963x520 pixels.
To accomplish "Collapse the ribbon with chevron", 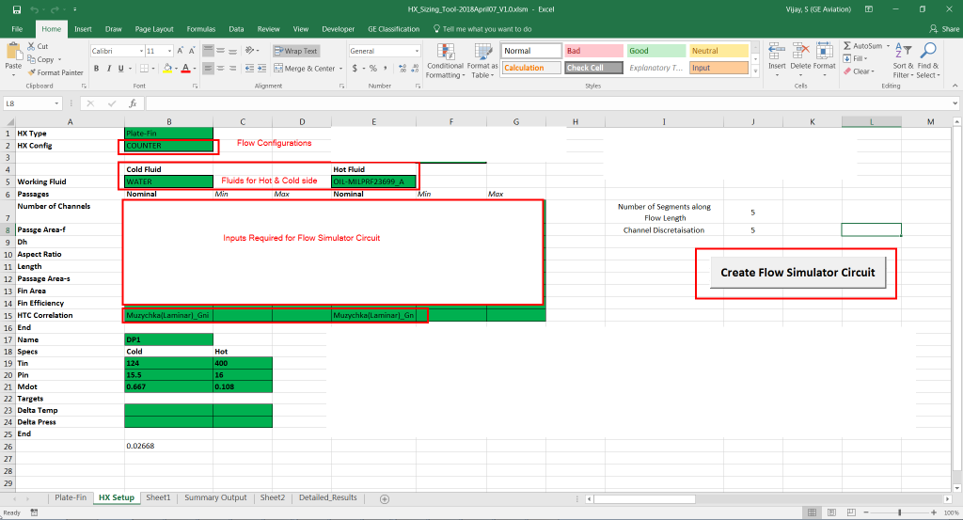I will click(x=954, y=85).
